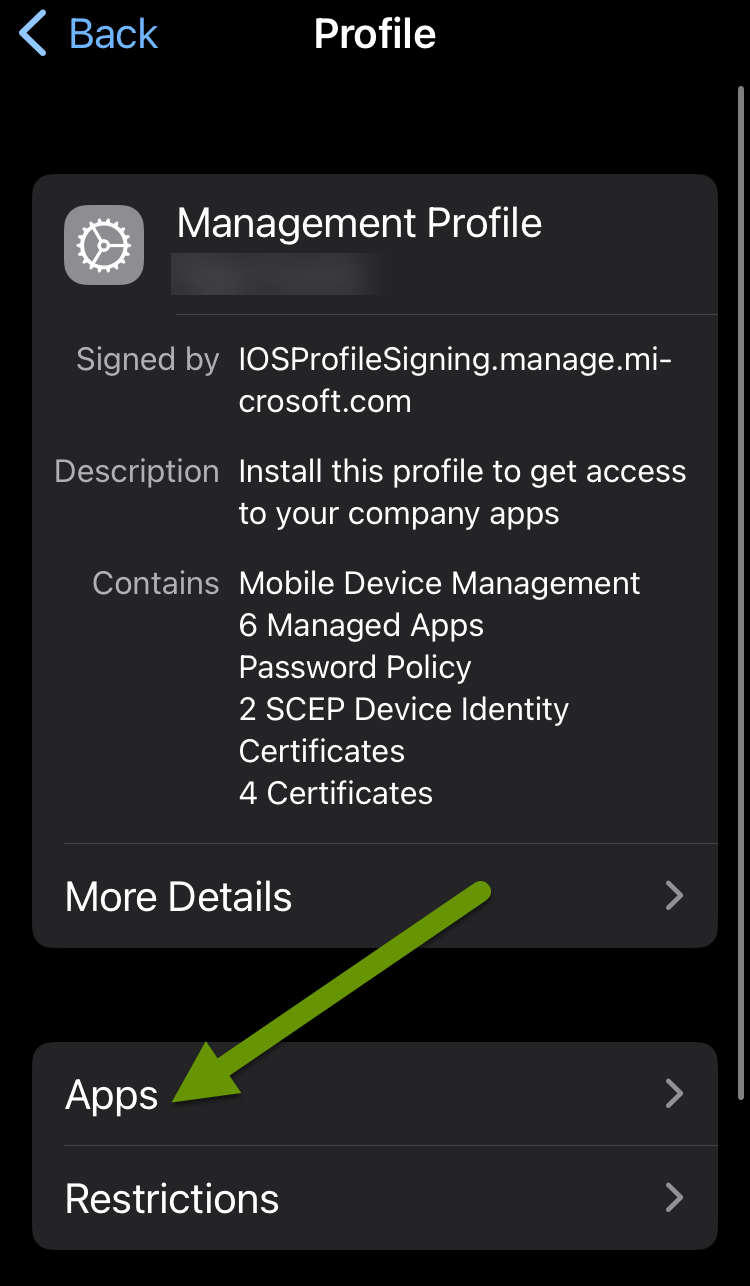Tap the chevron beside the Apps row
Screen dimensions: 750x1286
(x=673, y=1095)
